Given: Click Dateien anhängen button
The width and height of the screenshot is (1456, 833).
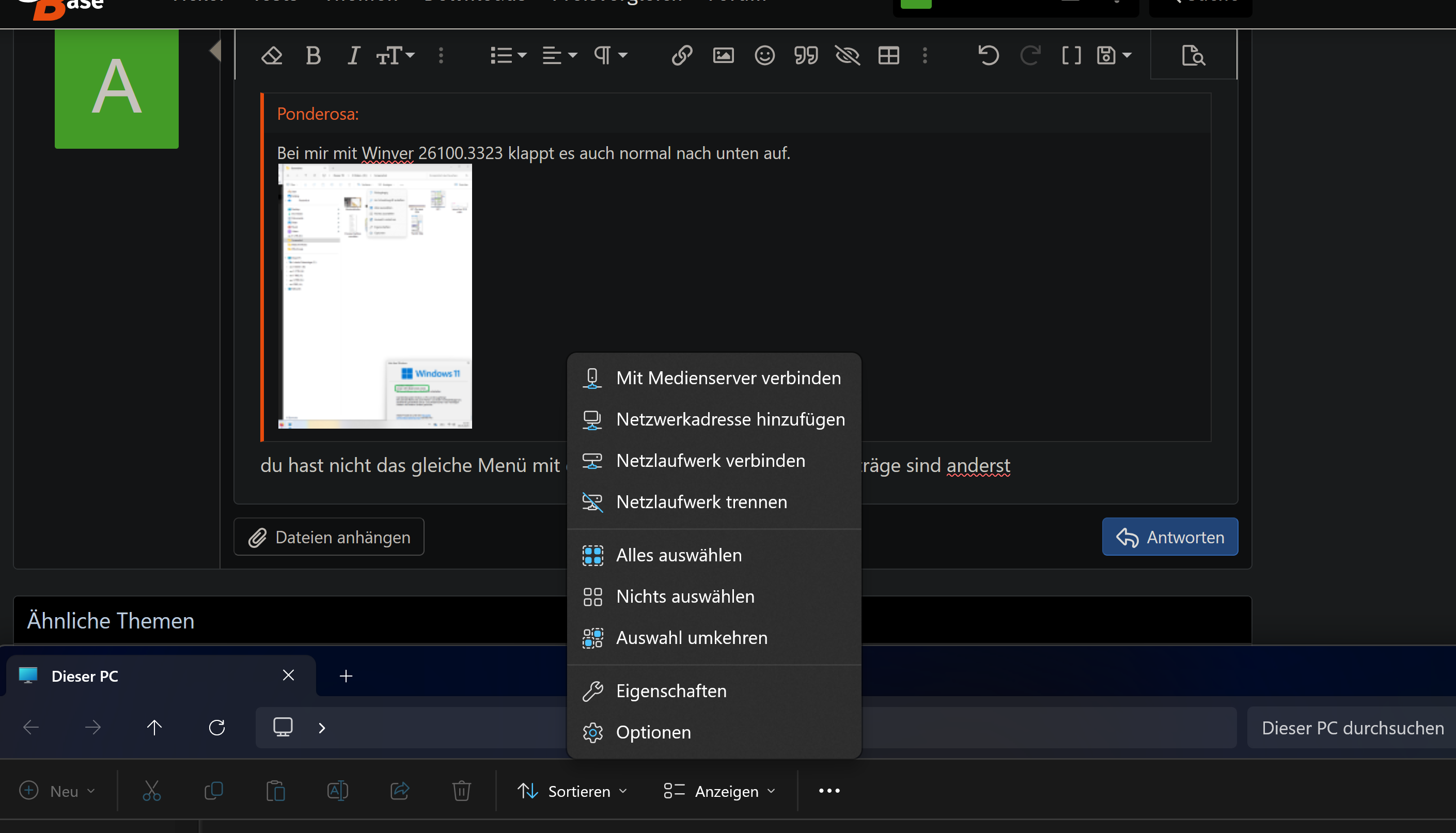Looking at the screenshot, I should (x=329, y=537).
